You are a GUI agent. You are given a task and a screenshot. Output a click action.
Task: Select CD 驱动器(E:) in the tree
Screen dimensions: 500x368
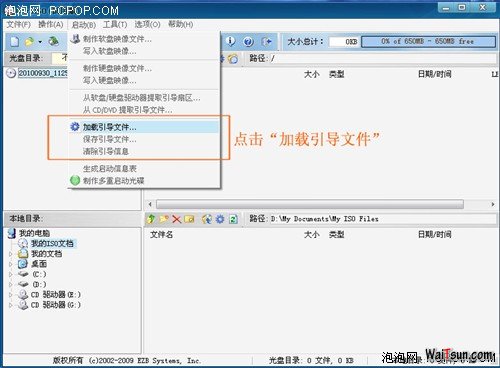pos(56,295)
